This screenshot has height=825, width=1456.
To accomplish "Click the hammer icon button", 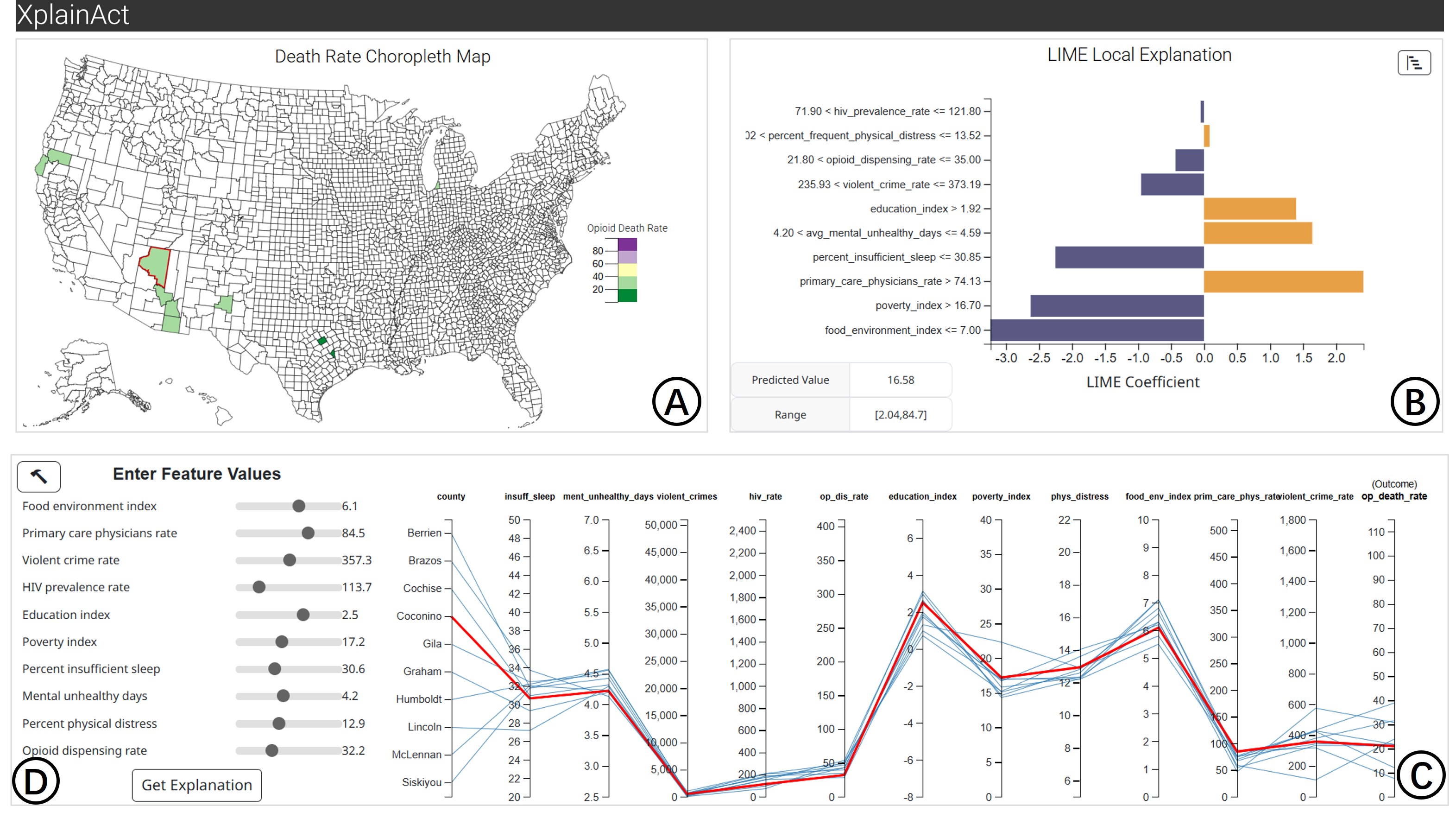I will click(x=38, y=476).
